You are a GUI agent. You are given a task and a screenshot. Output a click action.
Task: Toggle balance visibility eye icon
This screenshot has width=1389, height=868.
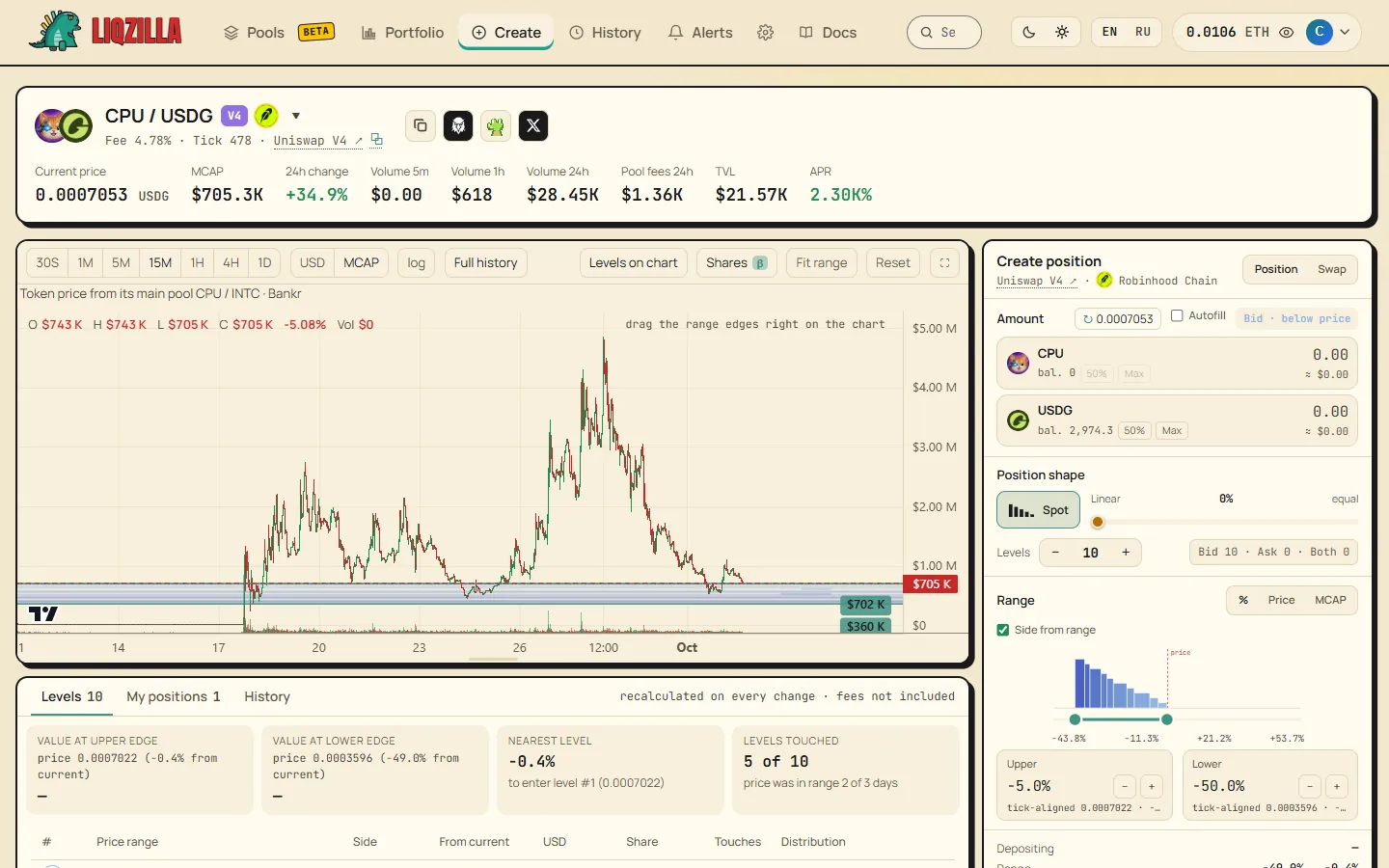pyautogui.click(x=1287, y=33)
